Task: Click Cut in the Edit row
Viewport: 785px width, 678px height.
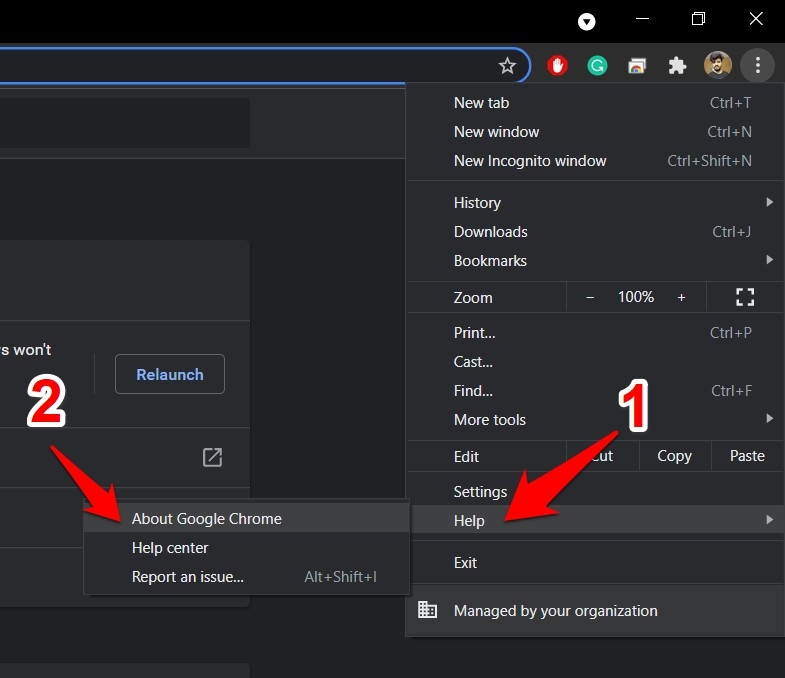Action: [x=603, y=456]
